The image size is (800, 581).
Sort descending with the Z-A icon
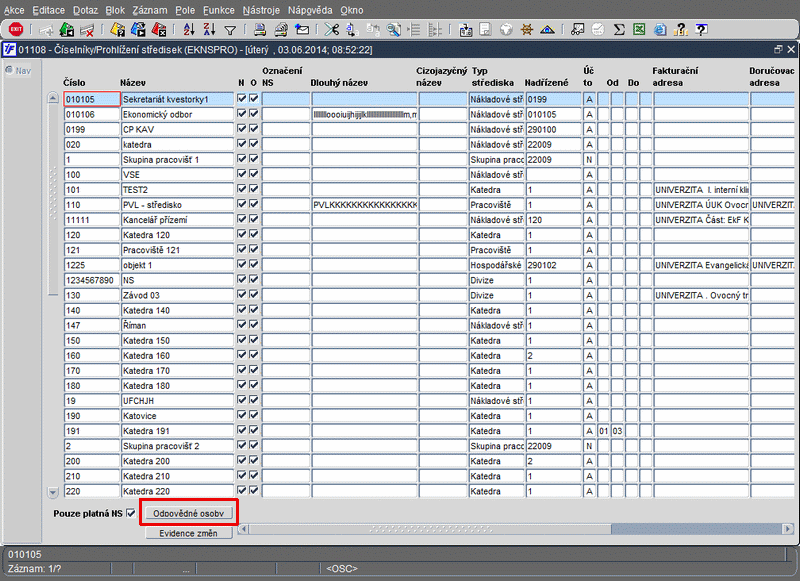point(209,30)
